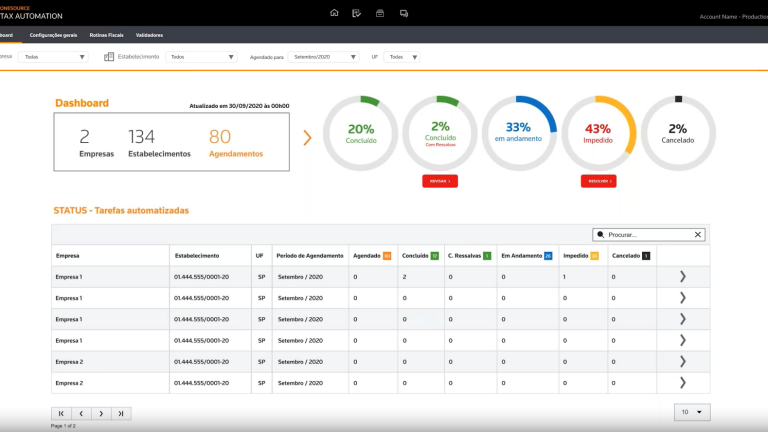This screenshot has height=432, width=768.
Task: Click the green Concluído count badge
Action: coord(434,256)
